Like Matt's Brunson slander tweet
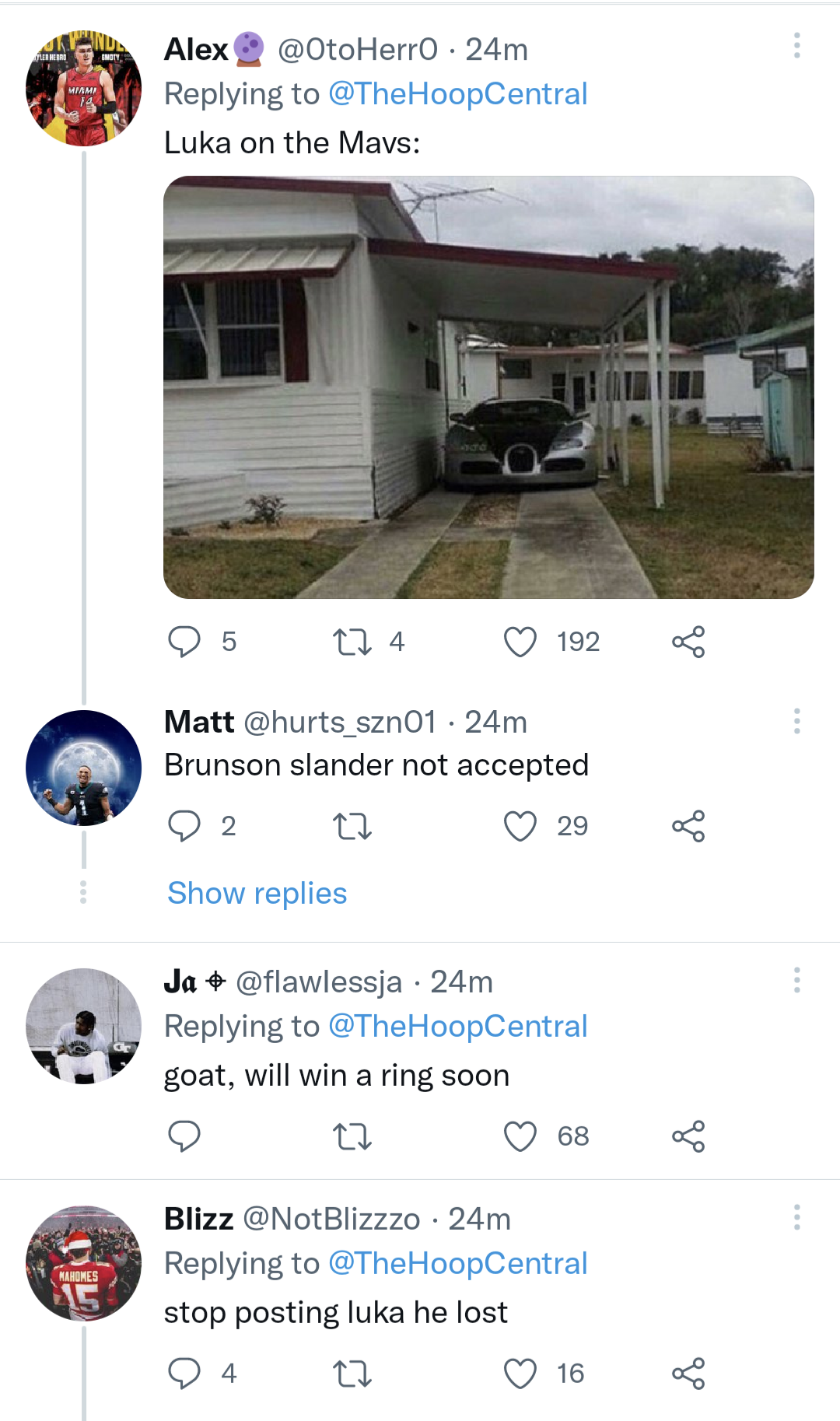Image resolution: width=840 pixels, height=1421 pixels. [x=520, y=826]
